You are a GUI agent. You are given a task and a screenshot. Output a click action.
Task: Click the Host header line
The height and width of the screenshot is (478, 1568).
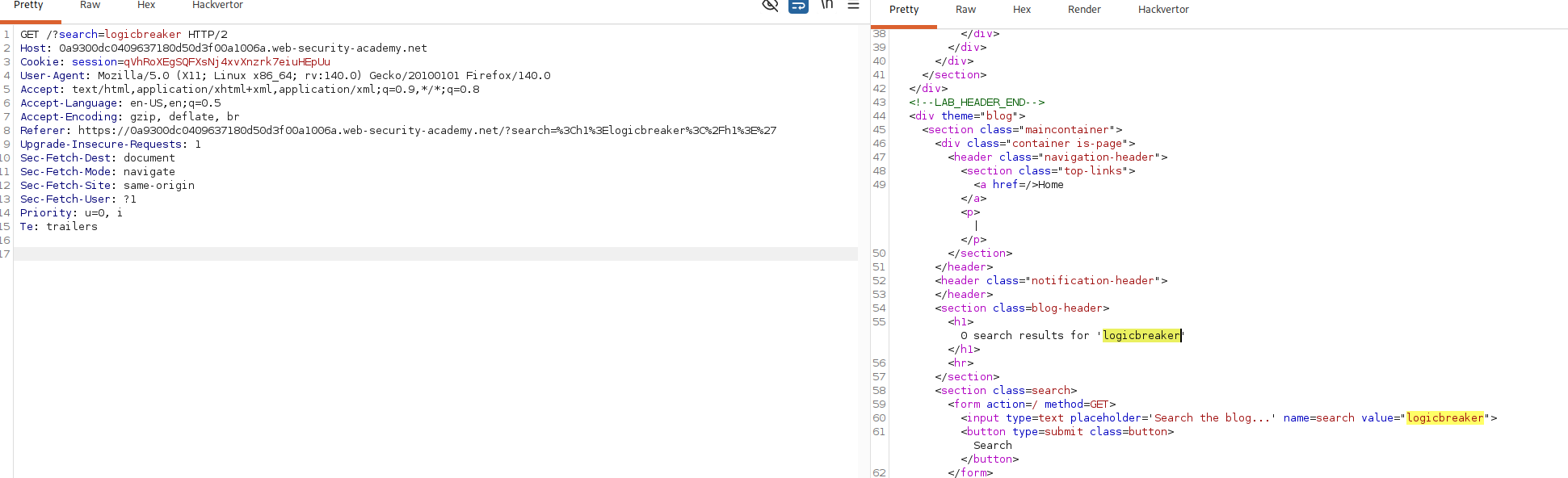[x=224, y=48]
